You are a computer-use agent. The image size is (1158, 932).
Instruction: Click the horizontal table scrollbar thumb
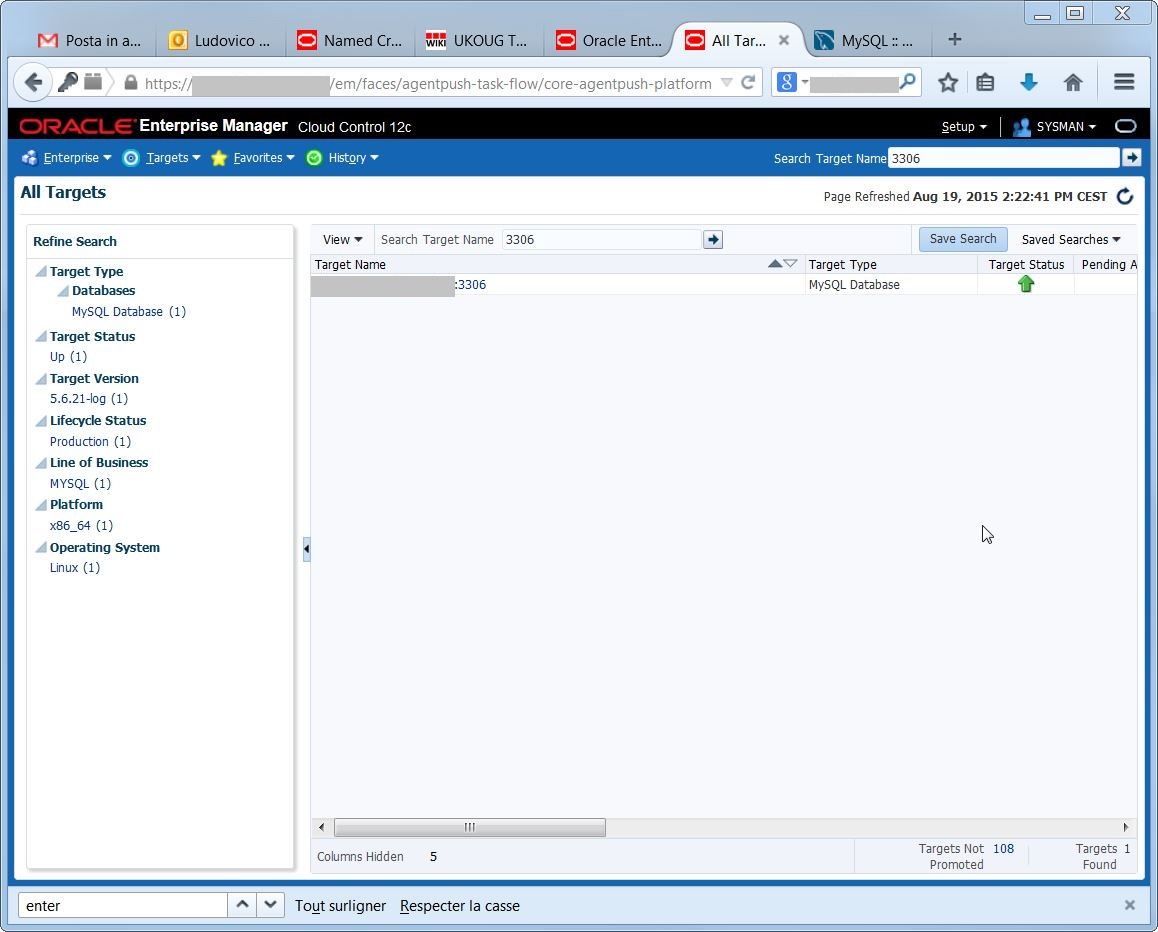470,827
